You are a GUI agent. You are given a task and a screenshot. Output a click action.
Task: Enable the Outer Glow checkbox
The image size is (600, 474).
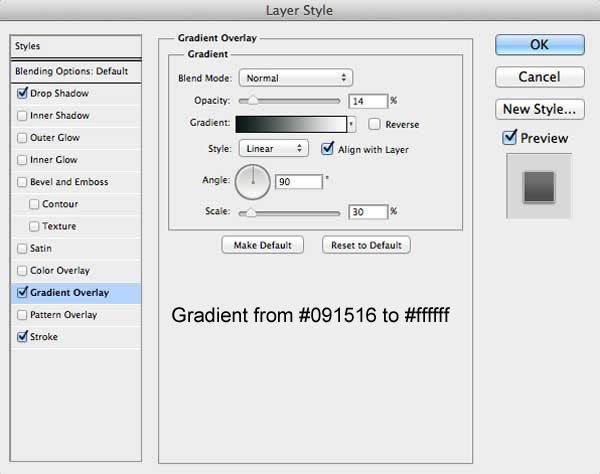tap(22, 138)
